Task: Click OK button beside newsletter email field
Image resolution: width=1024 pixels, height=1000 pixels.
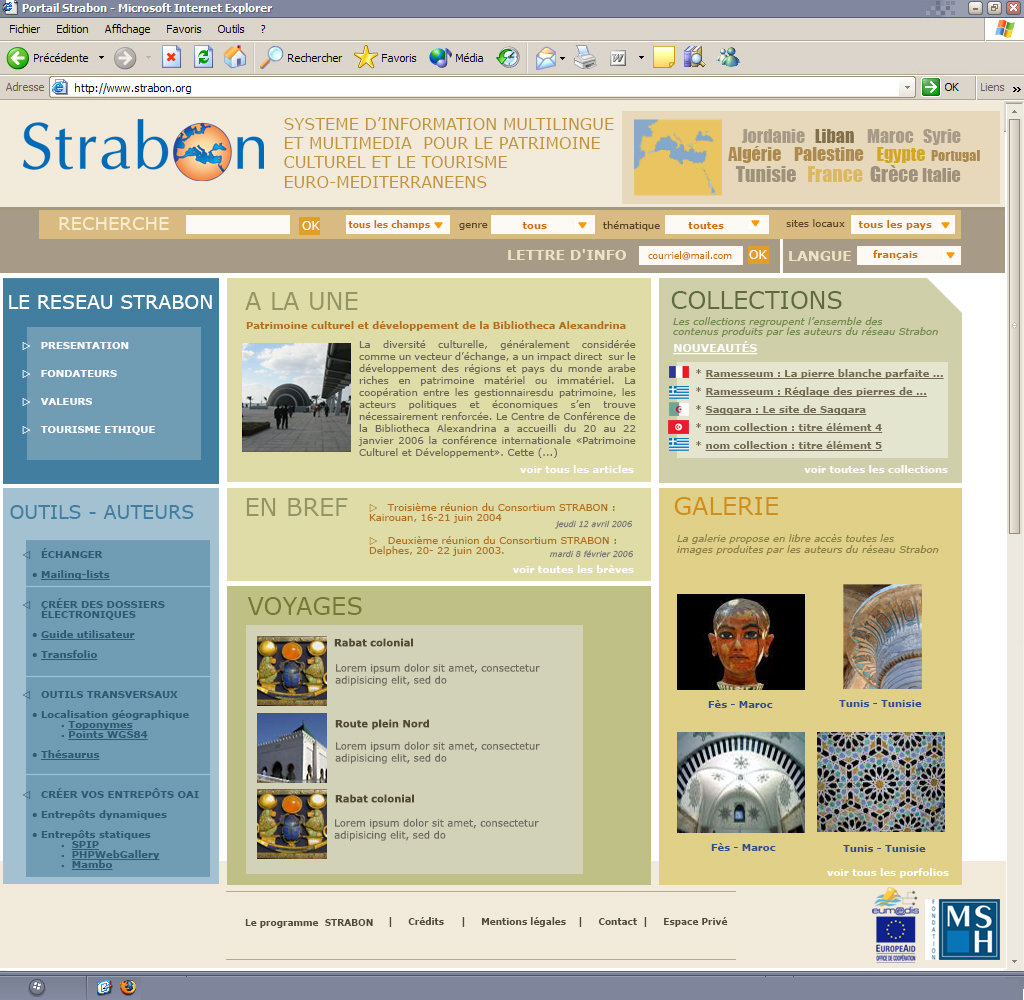Action: [x=758, y=255]
